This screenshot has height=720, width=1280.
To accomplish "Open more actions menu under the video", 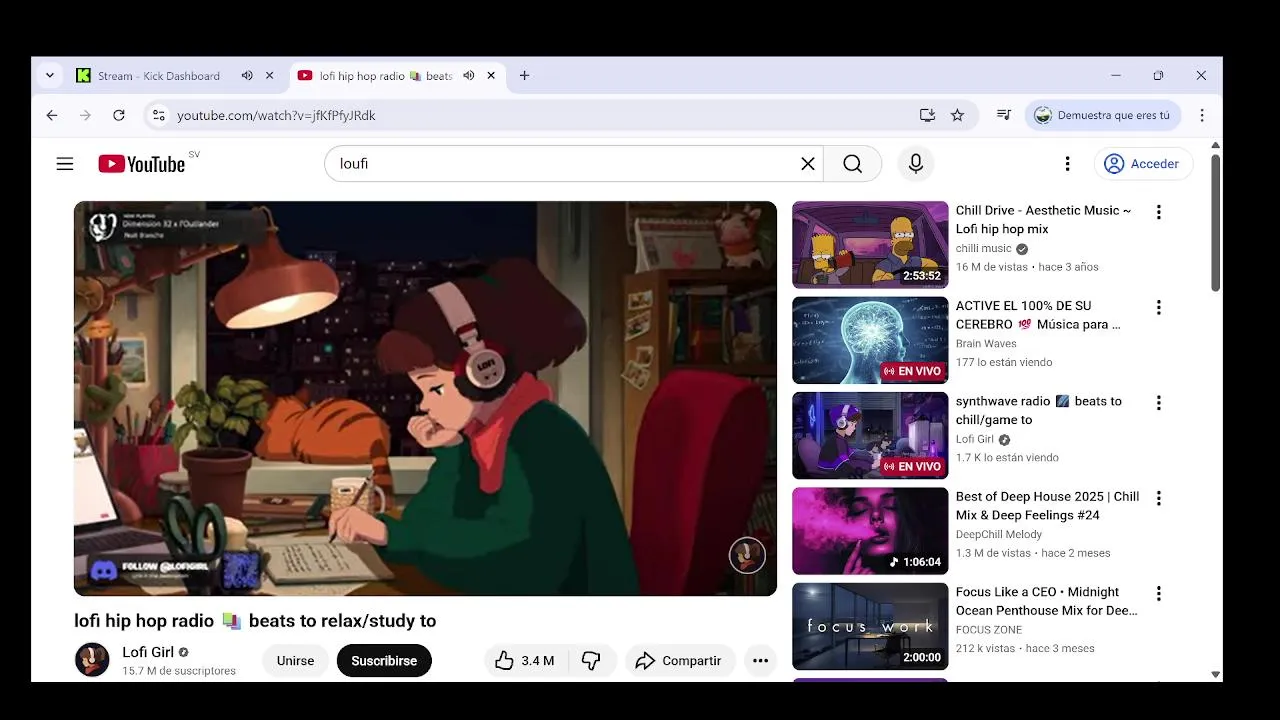I will coord(760,661).
